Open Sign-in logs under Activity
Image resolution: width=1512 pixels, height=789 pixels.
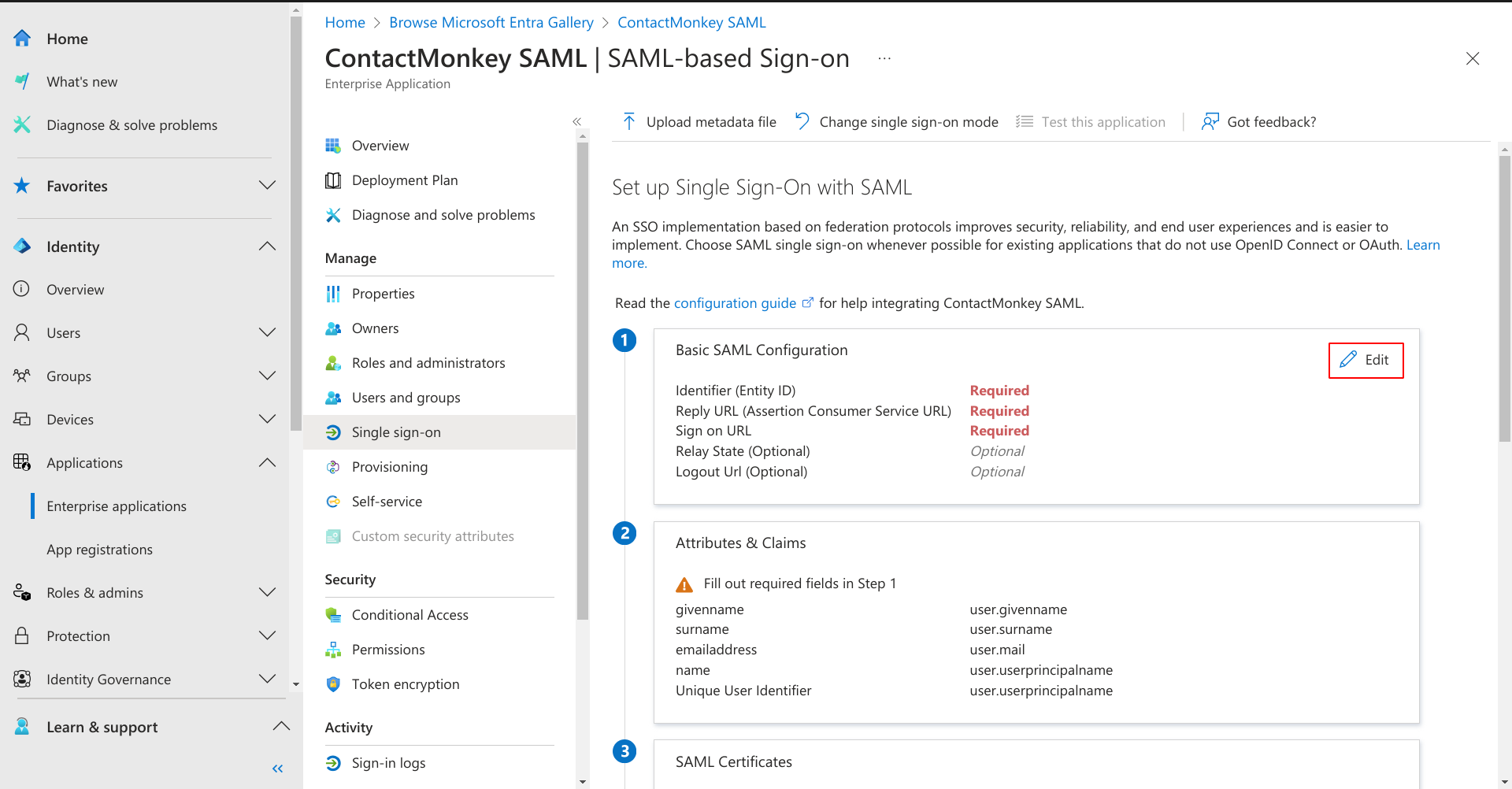point(388,763)
